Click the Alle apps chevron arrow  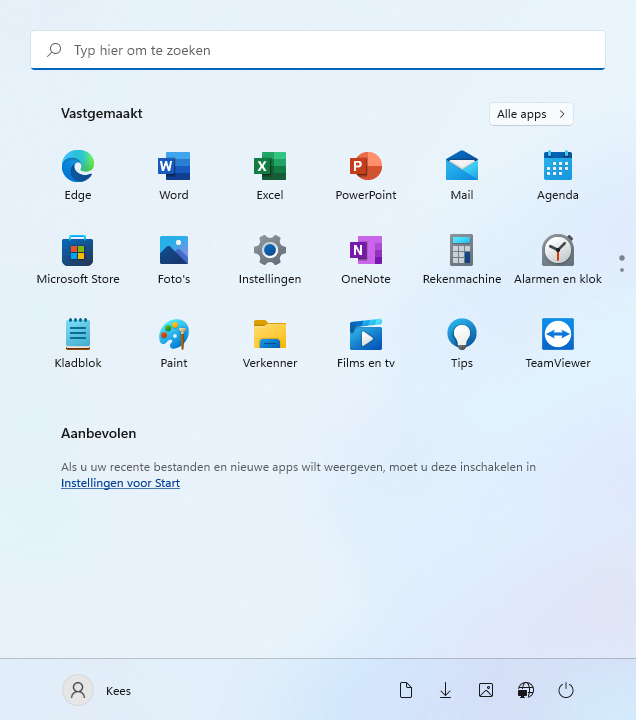click(562, 114)
